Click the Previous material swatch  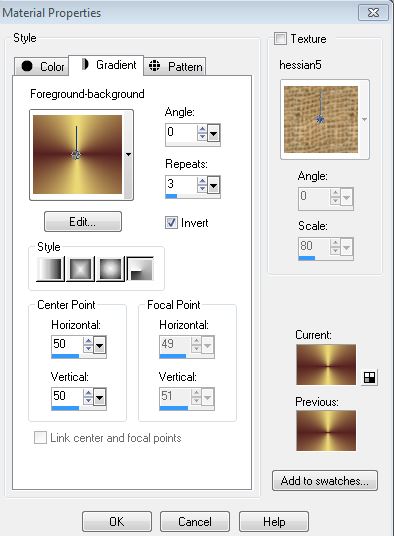(x=326, y=430)
